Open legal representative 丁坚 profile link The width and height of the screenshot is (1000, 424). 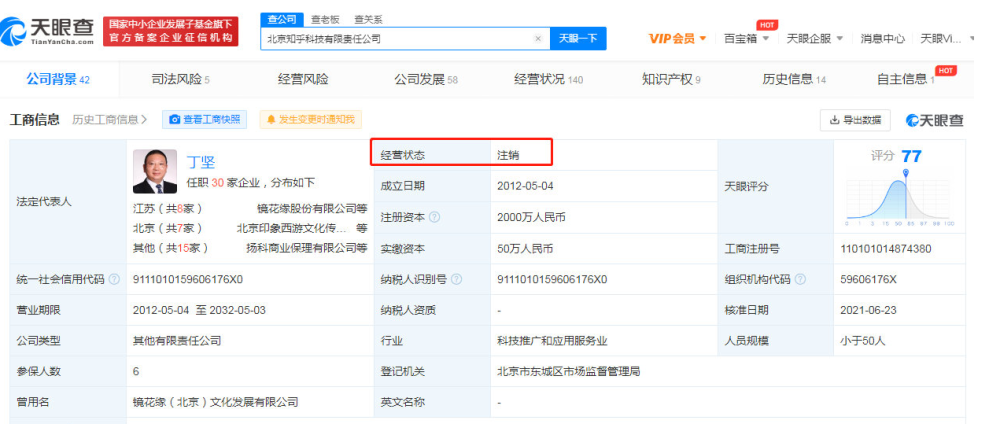(x=200, y=161)
